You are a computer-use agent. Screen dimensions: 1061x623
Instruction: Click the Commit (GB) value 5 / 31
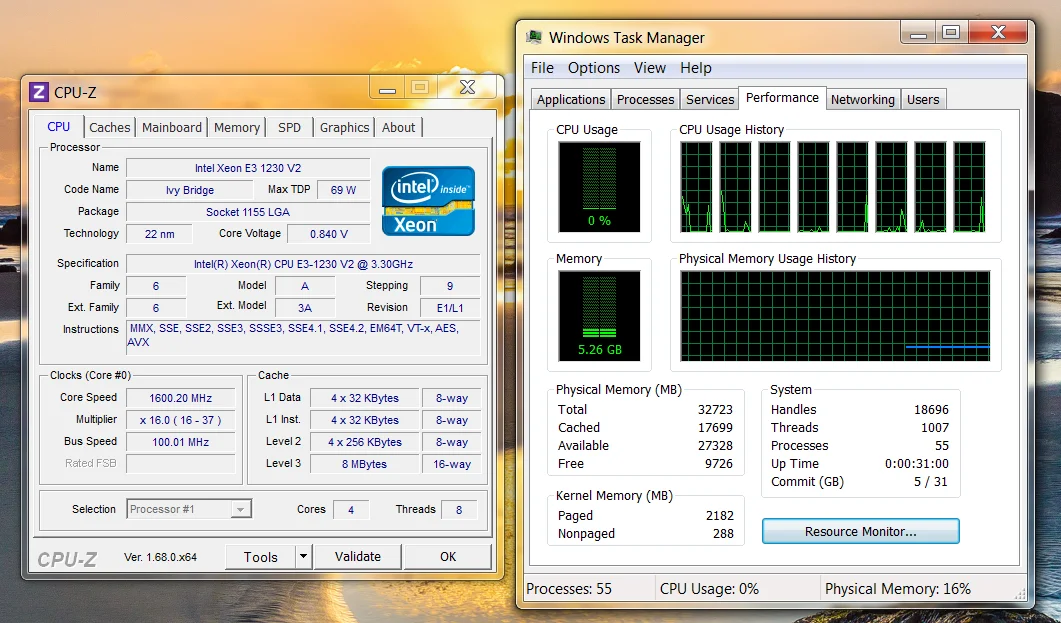[x=931, y=482]
